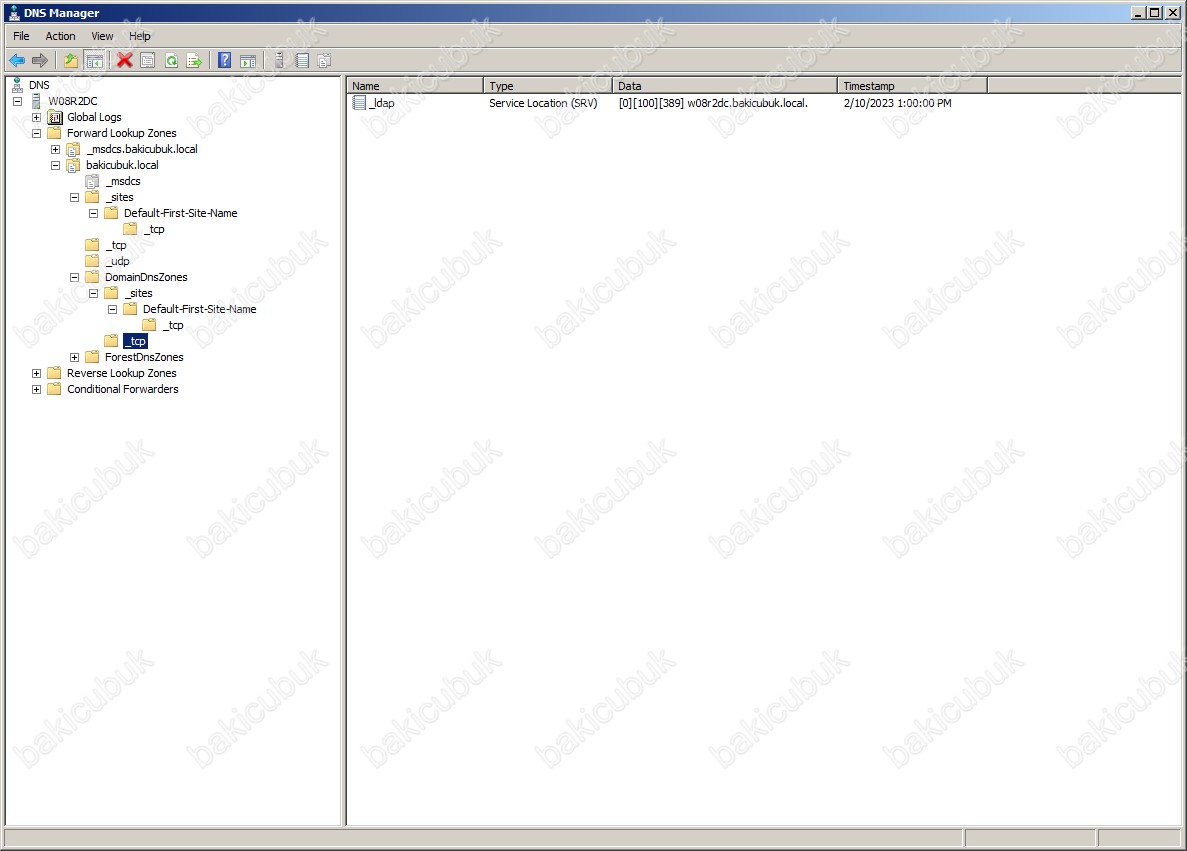Click the DNS Manager title bar icon
Image resolution: width=1187 pixels, height=851 pixels.
(x=14, y=13)
